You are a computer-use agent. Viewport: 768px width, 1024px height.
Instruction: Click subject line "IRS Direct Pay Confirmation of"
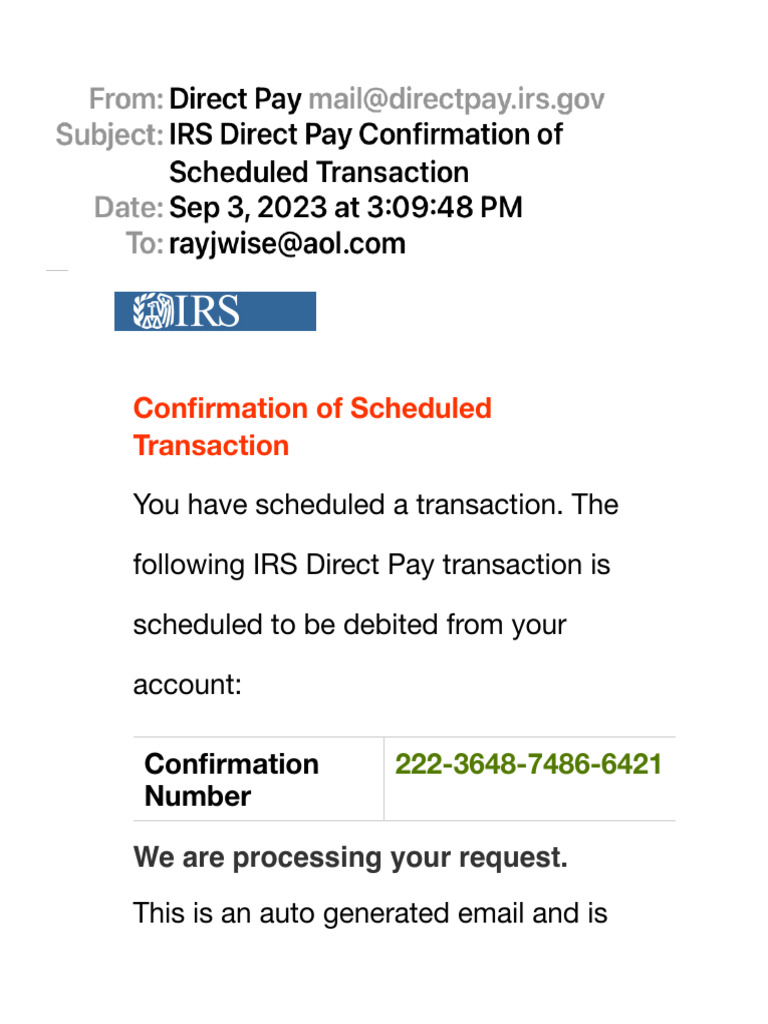pos(366,135)
